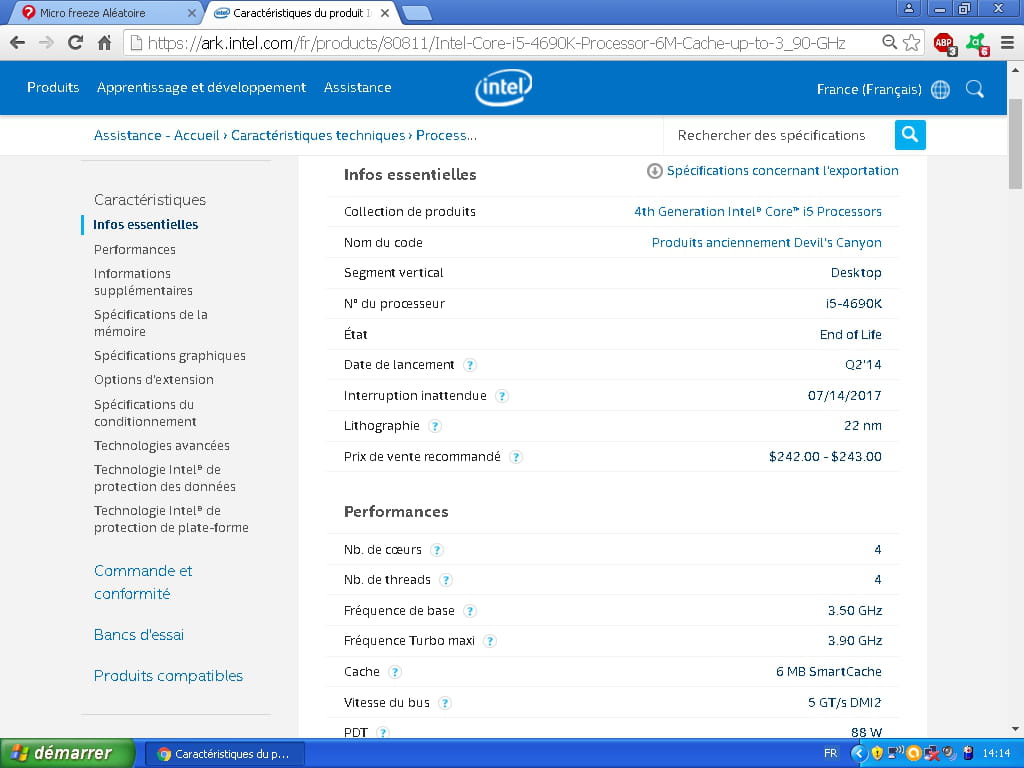Screen dimensions: 1024x768
Task: Go to Assistance - Accueil breadcrumb
Action: coord(157,135)
